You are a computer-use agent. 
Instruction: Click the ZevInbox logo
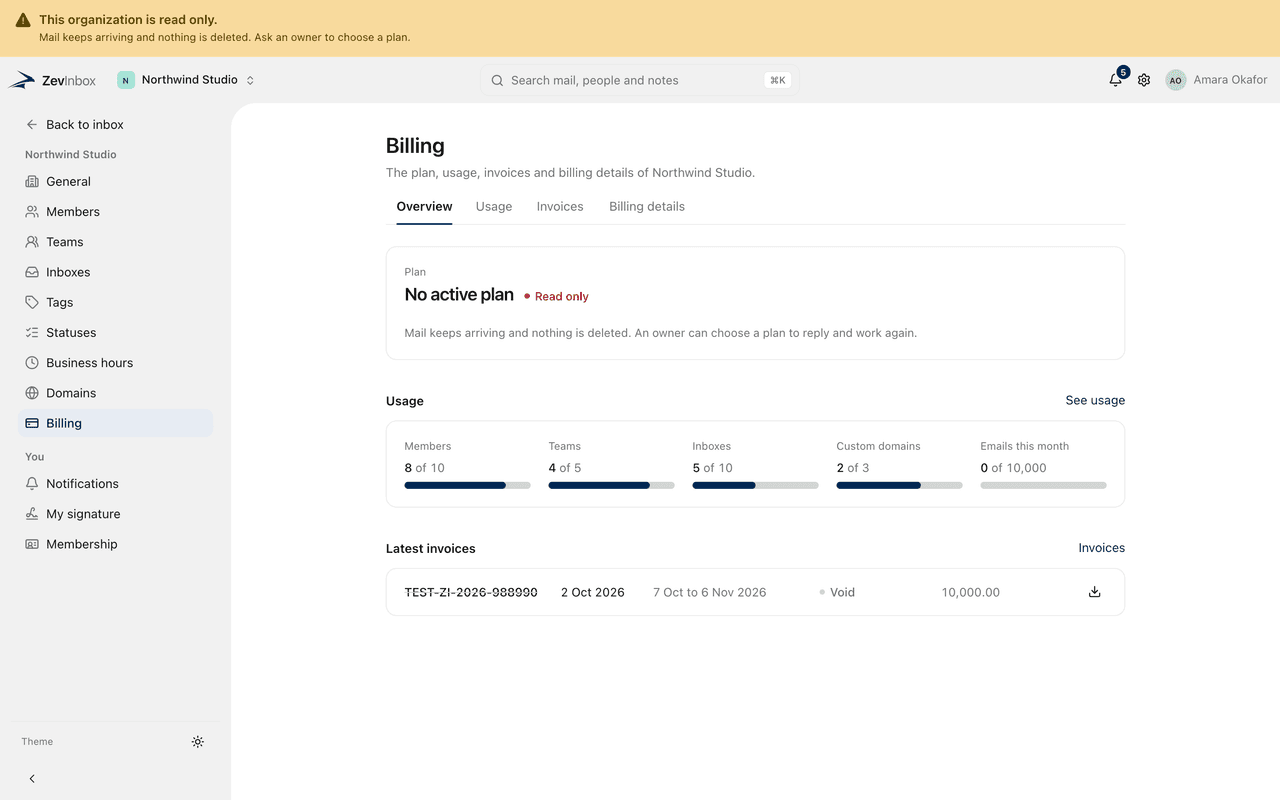(52, 80)
